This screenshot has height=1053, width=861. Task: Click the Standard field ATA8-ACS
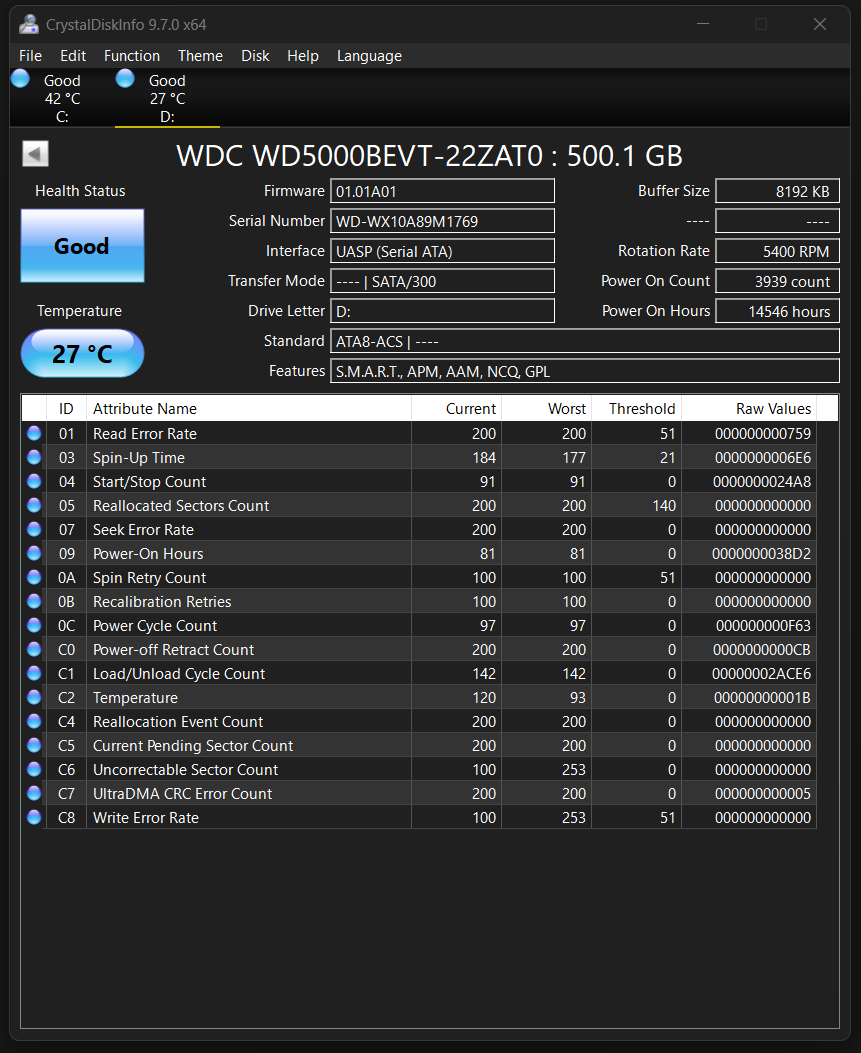pyautogui.click(x=585, y=341)
